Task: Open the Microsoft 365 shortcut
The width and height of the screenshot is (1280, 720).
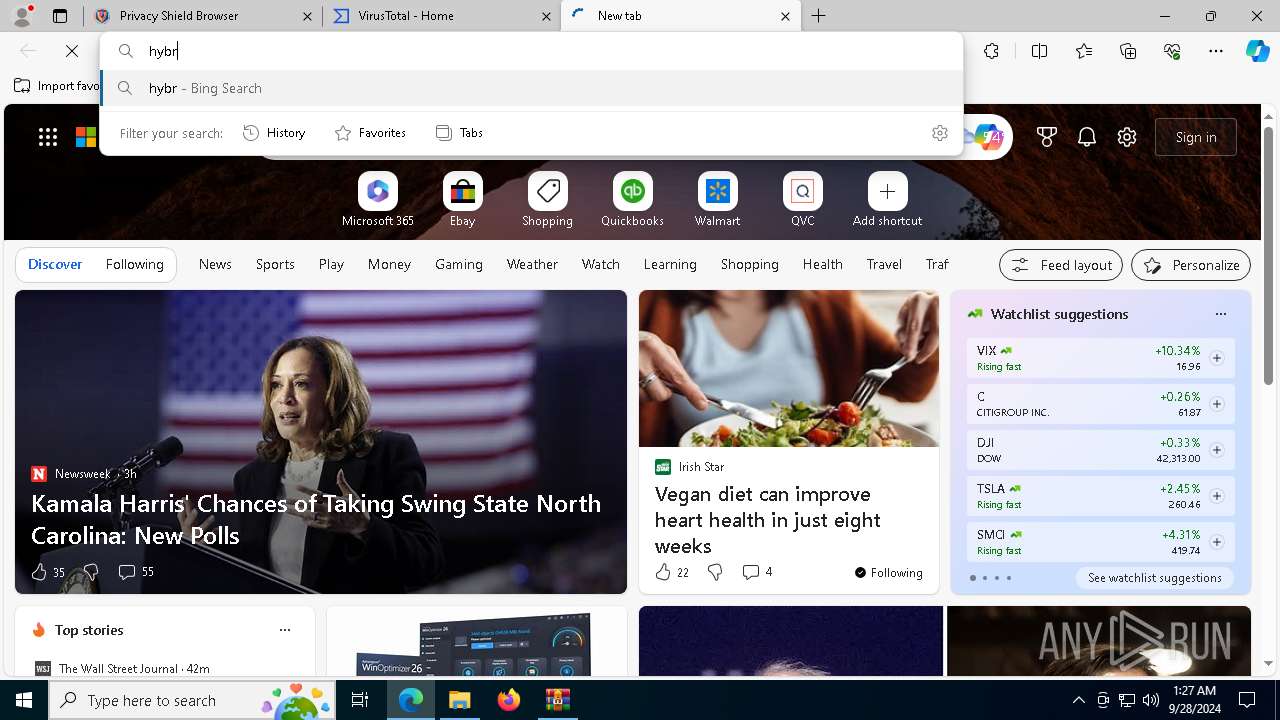Action: [x=377, y=200]
